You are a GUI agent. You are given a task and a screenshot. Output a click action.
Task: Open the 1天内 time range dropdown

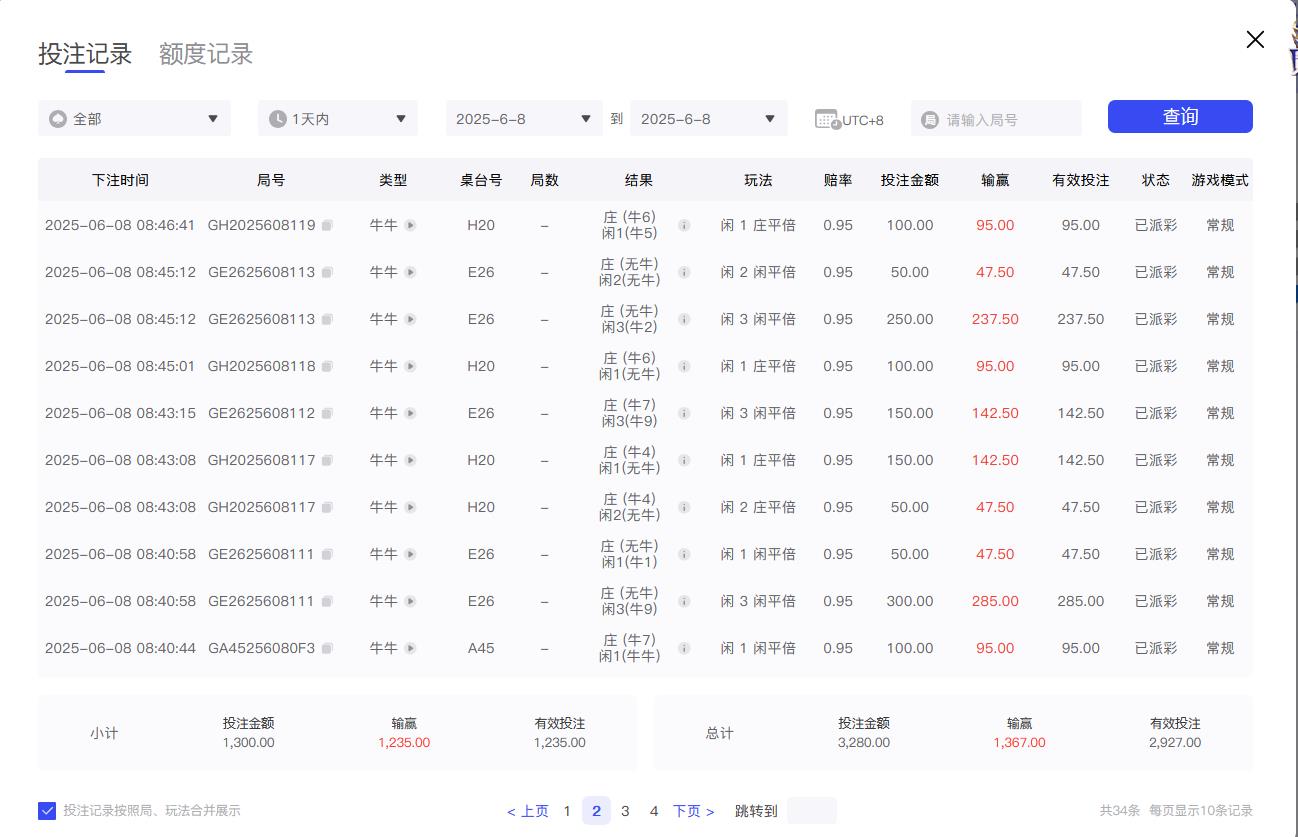tap(337, 118)
